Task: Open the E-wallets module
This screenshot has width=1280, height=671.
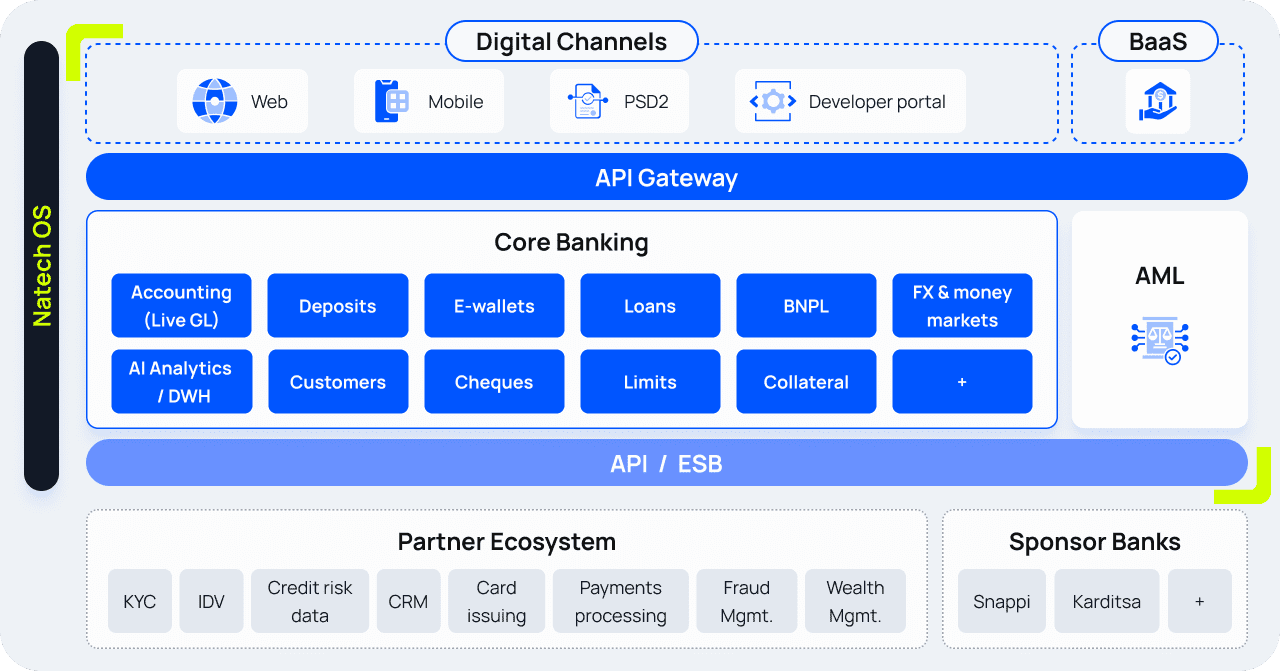Action: [494, 306]
